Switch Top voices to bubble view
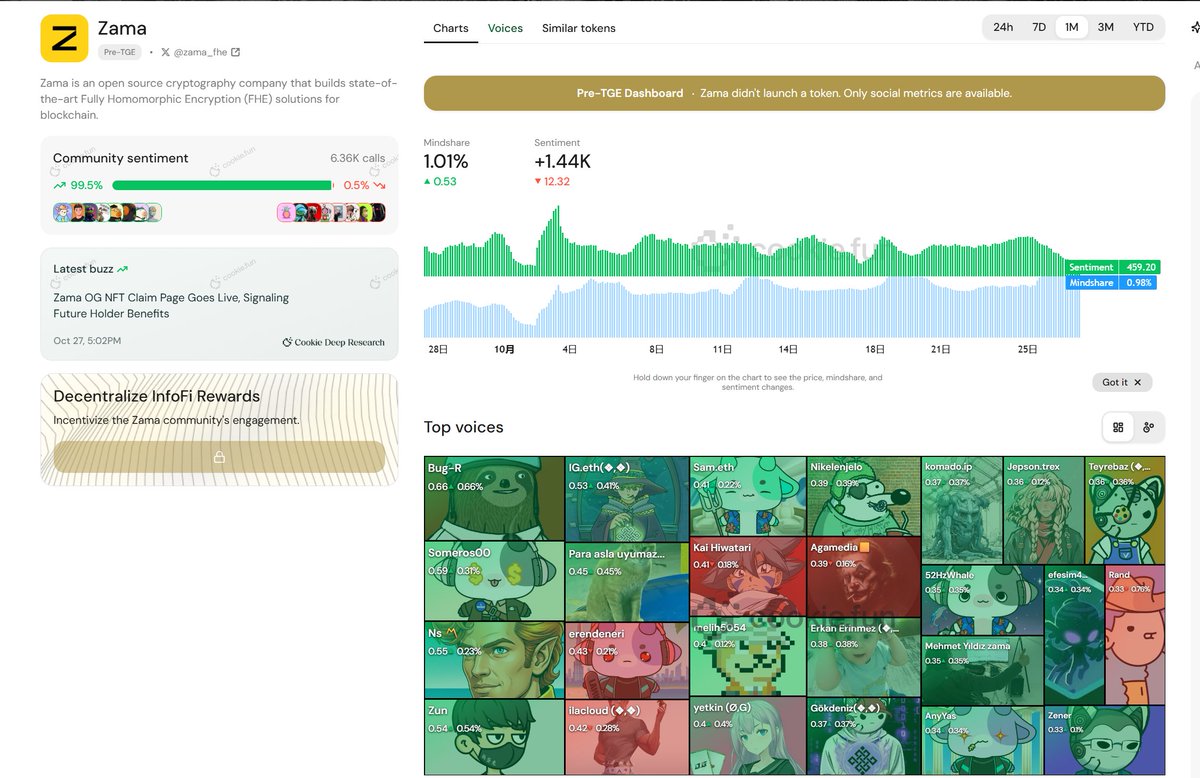1200x778 pixels. [x=1148, y=427]
